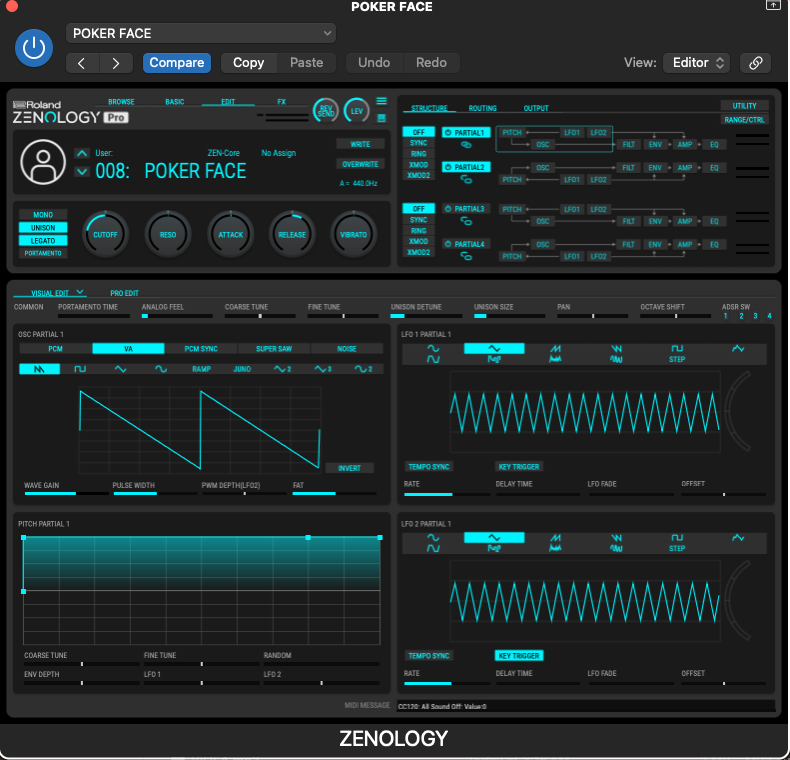This screenshot has width=790, height=760.
Task: Toggle TEMPO SYNC for LFO 1
Action: click(x=429, y=467)
